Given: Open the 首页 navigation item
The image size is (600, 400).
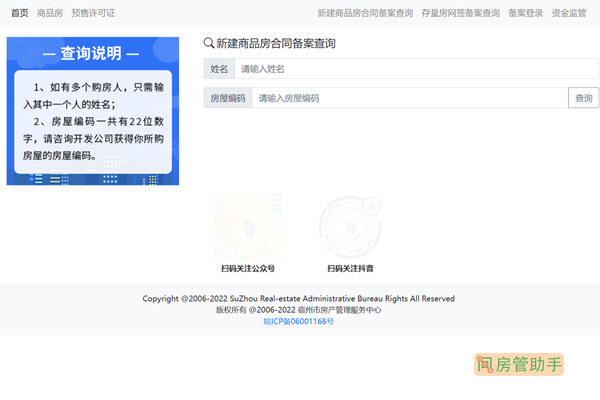Looking at the screenshot, I should click(x=20, y=13).
